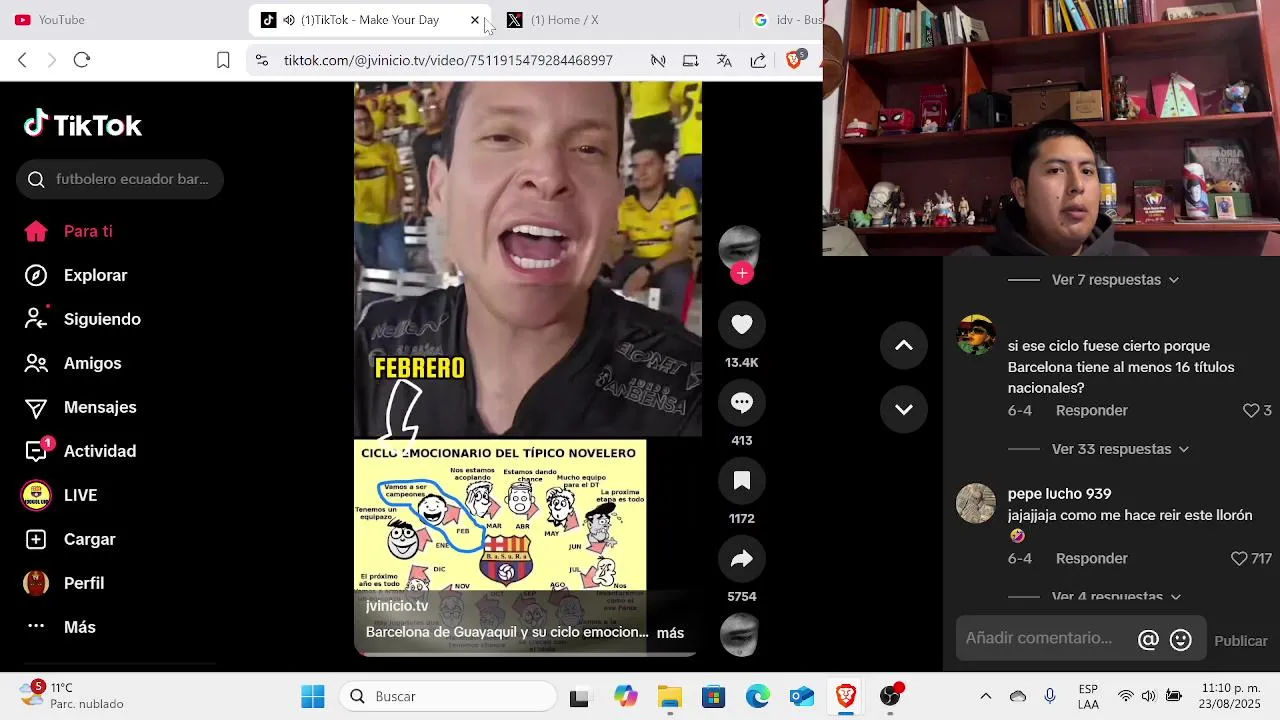
Task: Click the taskbar Buscar search box
Action: click(x=448, y=696)
